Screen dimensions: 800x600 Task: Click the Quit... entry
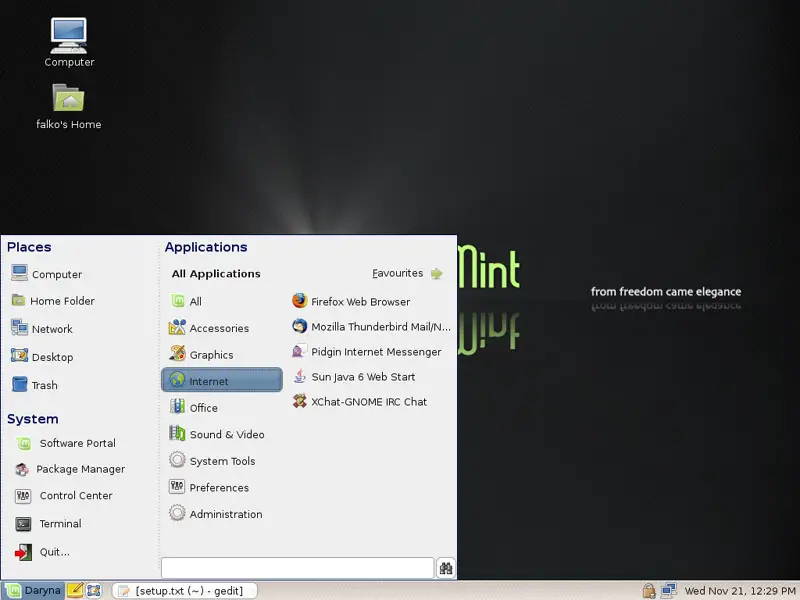point(42,552)
